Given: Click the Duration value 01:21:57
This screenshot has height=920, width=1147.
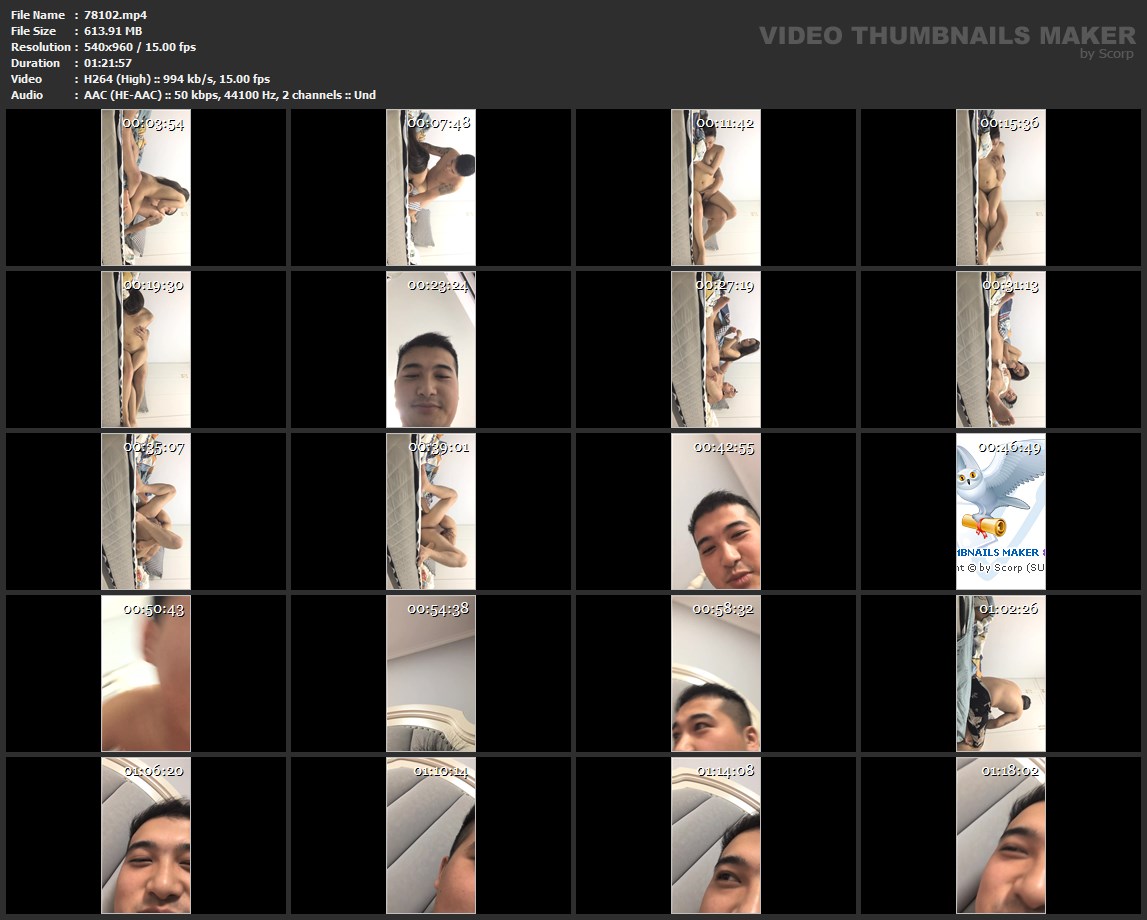Looking at the screenshot, I should [108, 63].
